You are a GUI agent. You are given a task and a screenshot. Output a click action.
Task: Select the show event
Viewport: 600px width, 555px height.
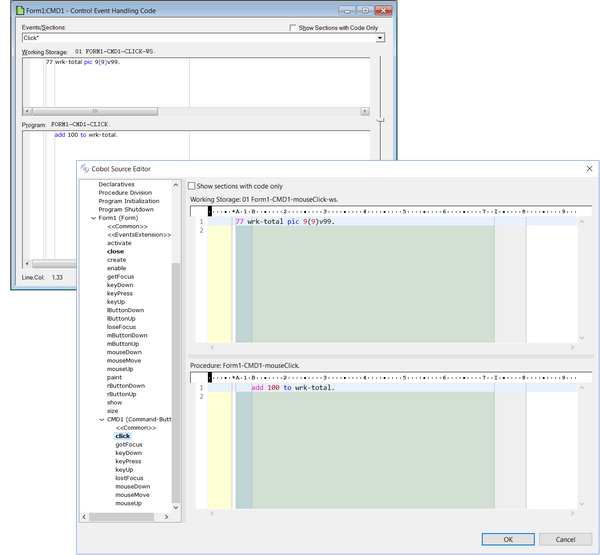(x=114, y=403)
